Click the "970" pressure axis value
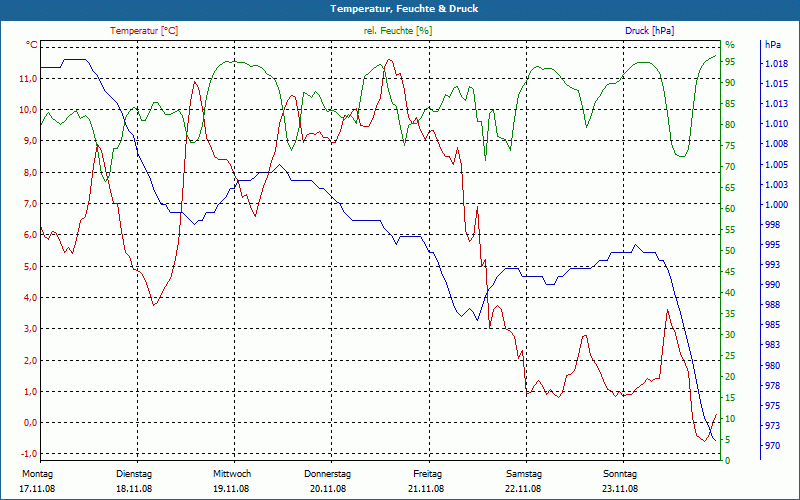 click(x=773, y=445)
